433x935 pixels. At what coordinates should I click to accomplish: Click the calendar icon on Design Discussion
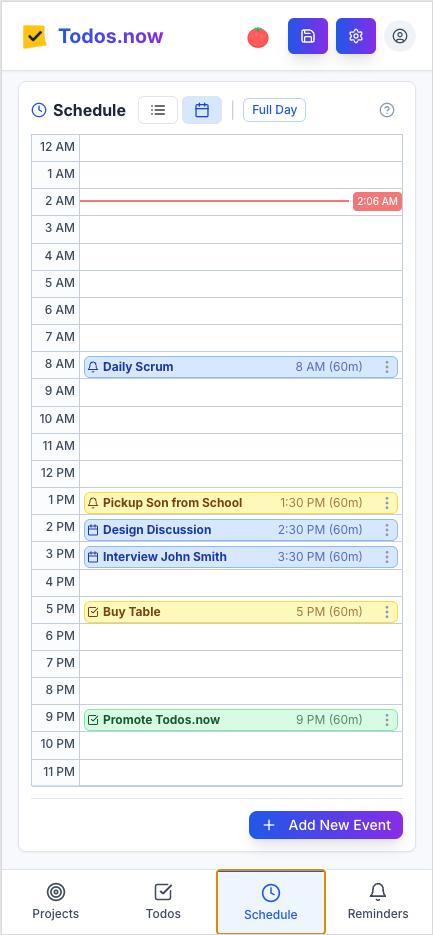pyautogui.click(x=93, y=530)
